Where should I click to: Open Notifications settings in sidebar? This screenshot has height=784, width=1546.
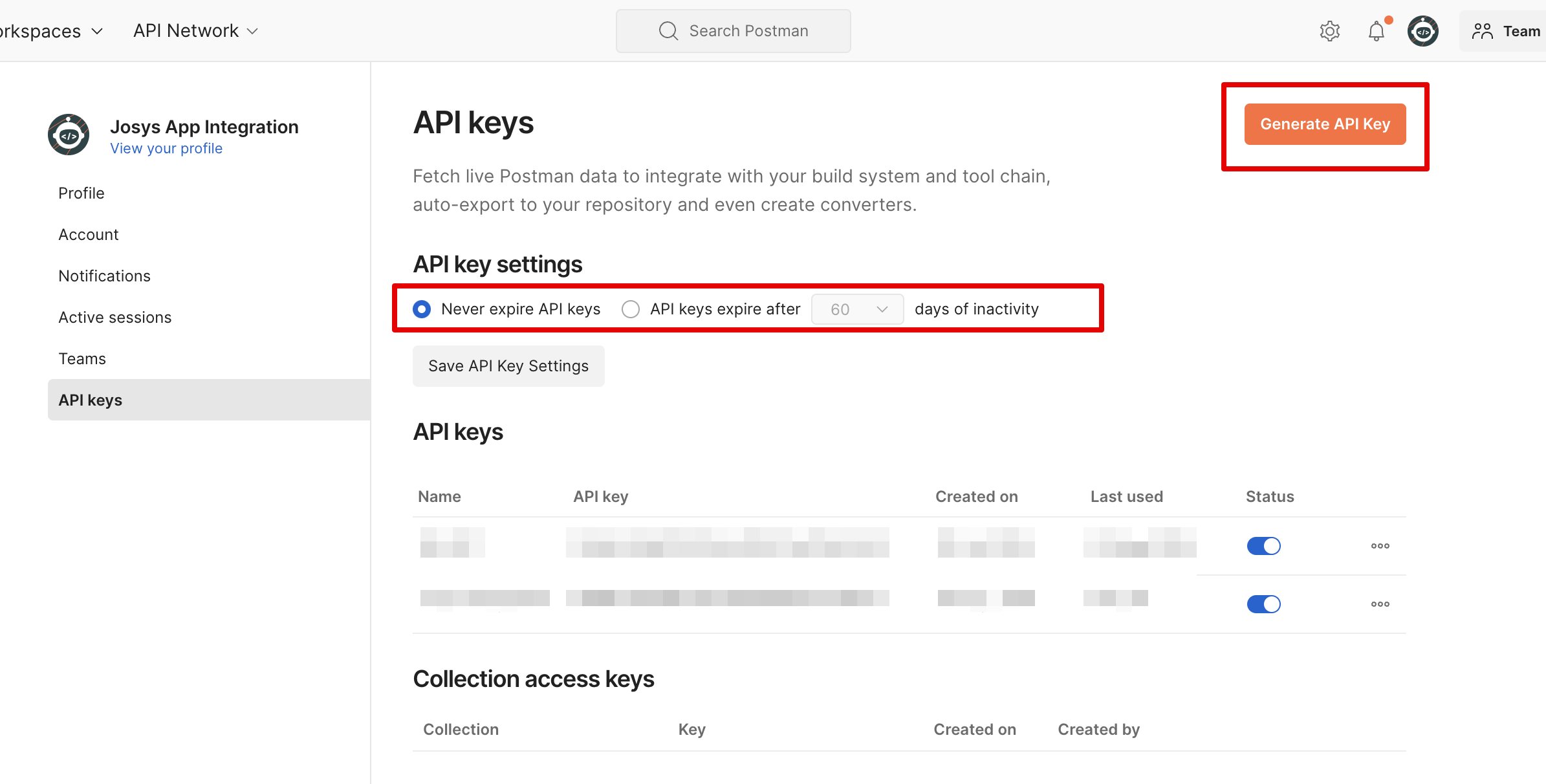(104, 276)
